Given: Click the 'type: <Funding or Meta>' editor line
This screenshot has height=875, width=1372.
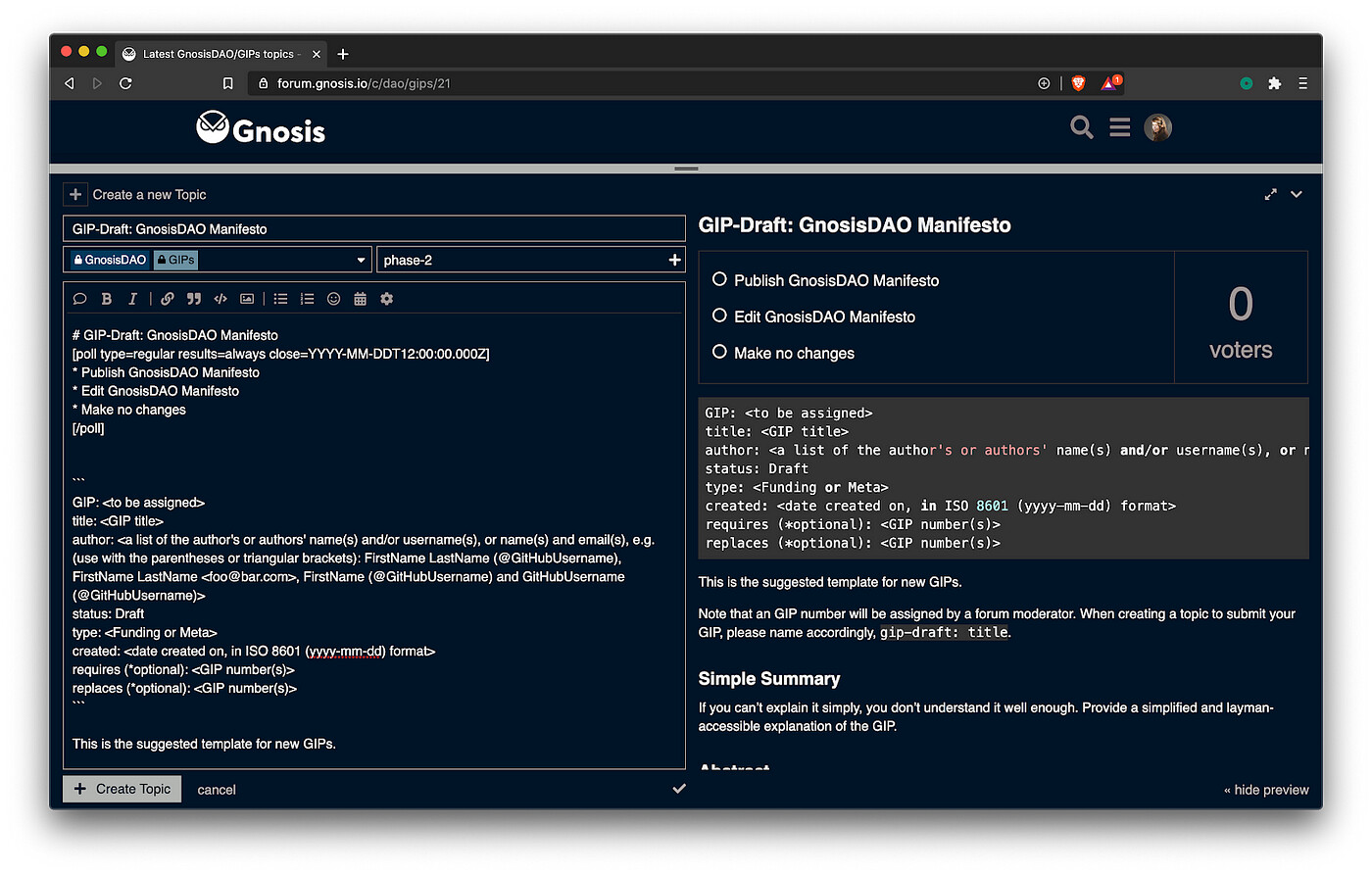Looking at the screenshot, I should (x=145, y=633).
